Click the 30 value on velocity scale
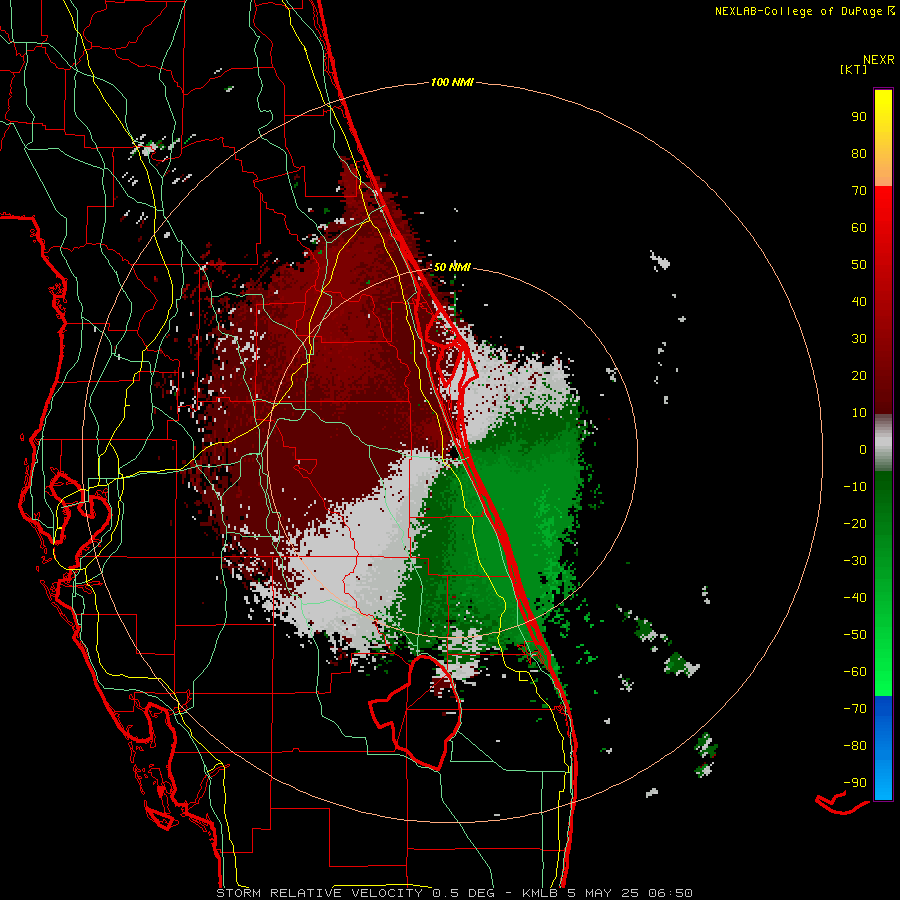 tap(859, 339)
